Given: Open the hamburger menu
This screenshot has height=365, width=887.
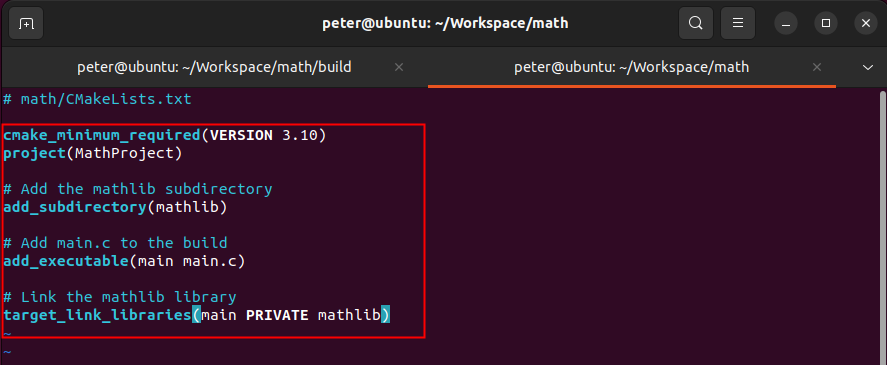Looking at the screenshot, I should coord(738,24).
